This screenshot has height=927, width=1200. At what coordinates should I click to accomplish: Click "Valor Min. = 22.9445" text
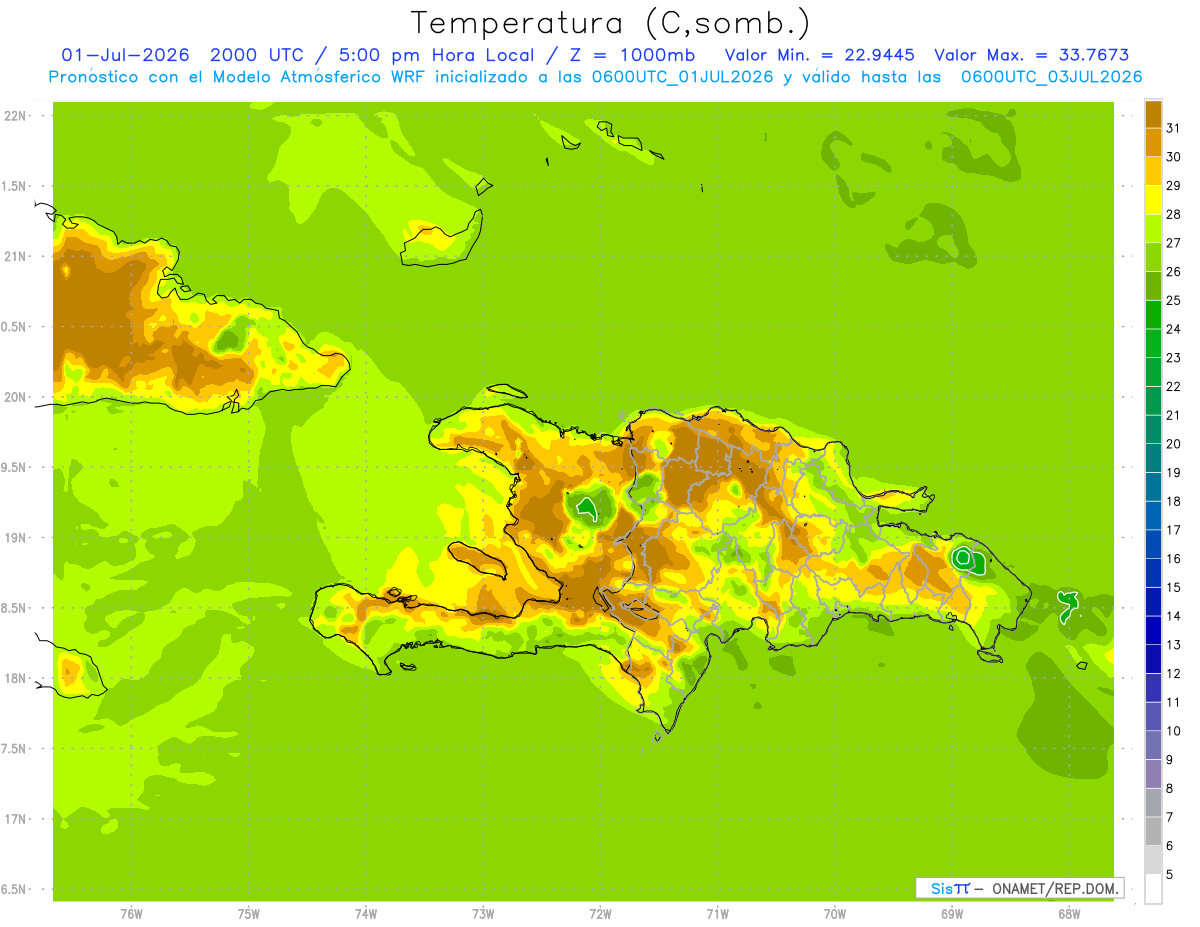coord(820,55)
